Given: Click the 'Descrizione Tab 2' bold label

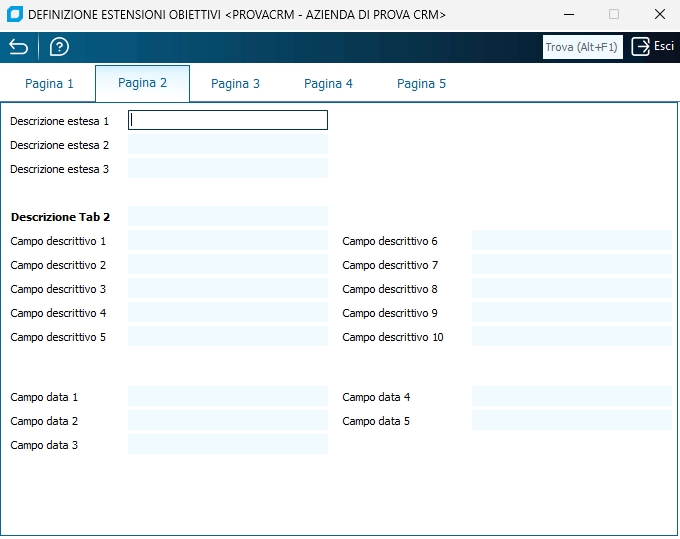Looking at the screenshot, I should 60,217.
